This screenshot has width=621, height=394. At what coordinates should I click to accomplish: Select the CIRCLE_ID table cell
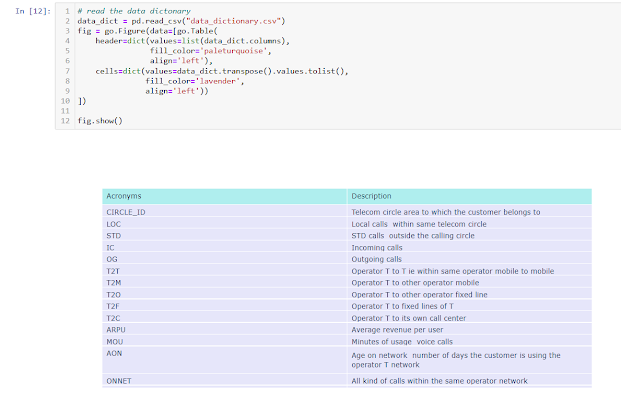[225, 212]
